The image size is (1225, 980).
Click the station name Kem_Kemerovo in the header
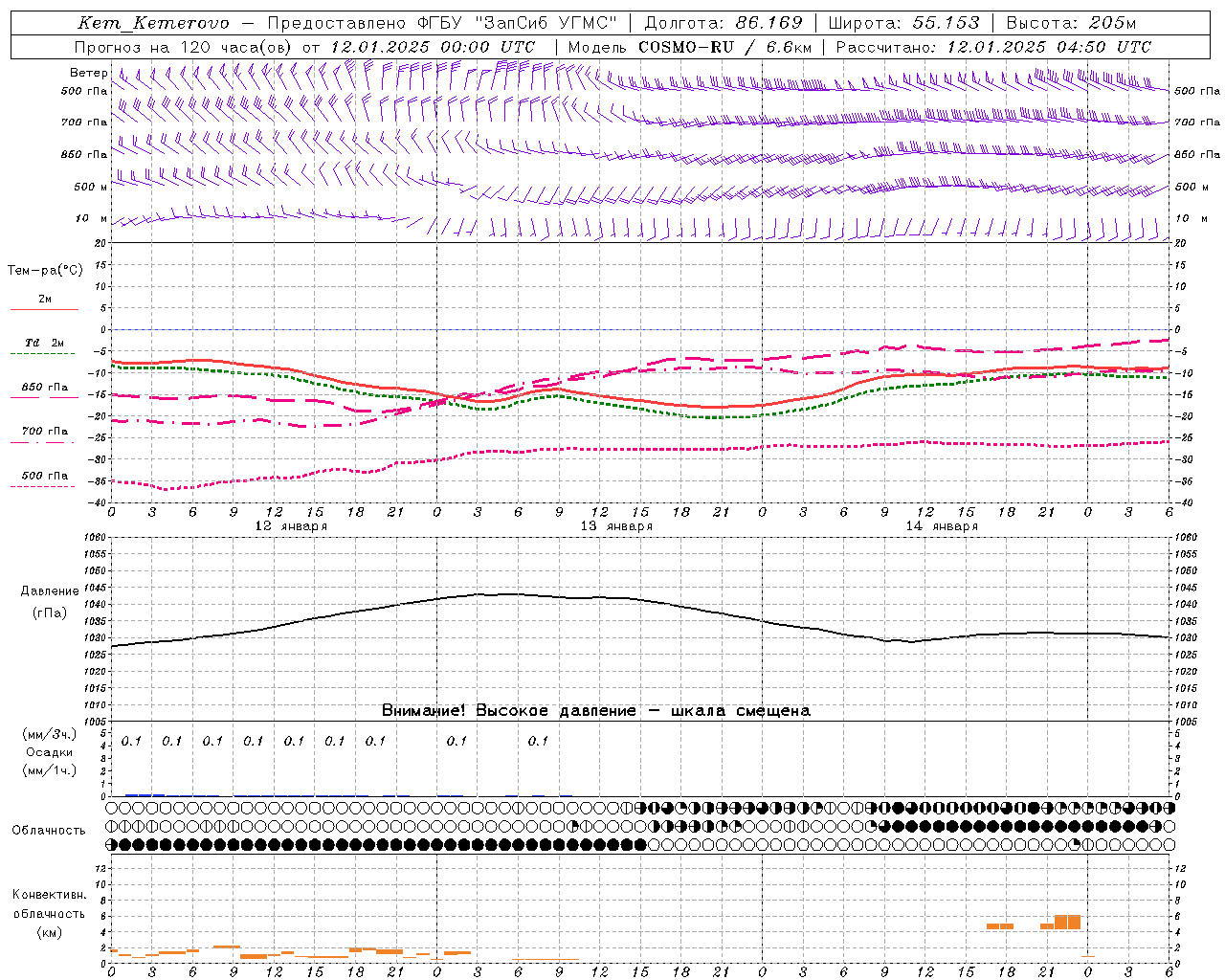[x=153, y=23]
